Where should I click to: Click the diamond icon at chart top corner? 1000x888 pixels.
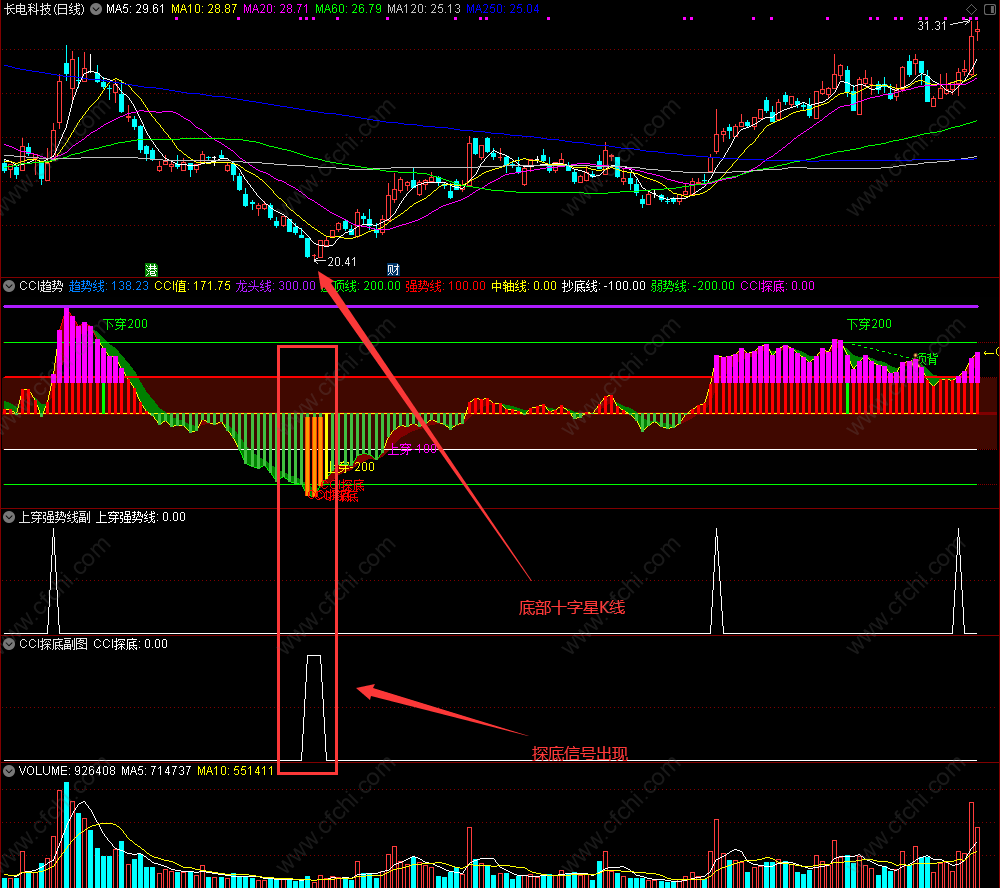971,9
